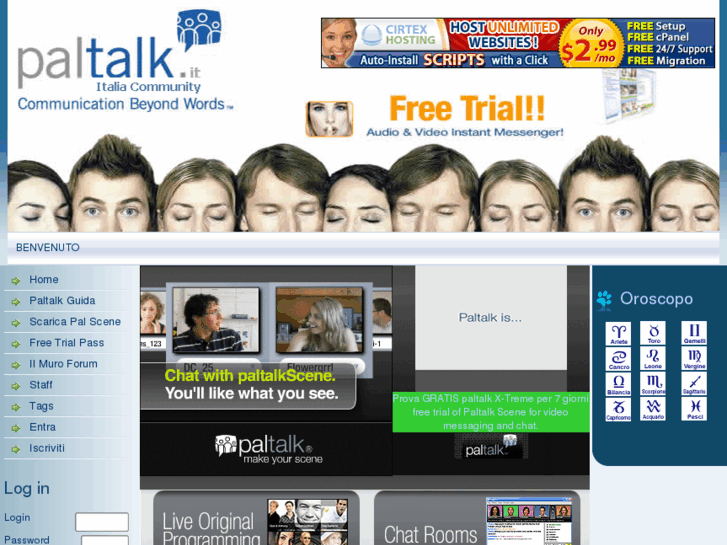Open Scarica Pal Scene menu item
Viewport: 727px width, 545px height.
pos(75,322)
